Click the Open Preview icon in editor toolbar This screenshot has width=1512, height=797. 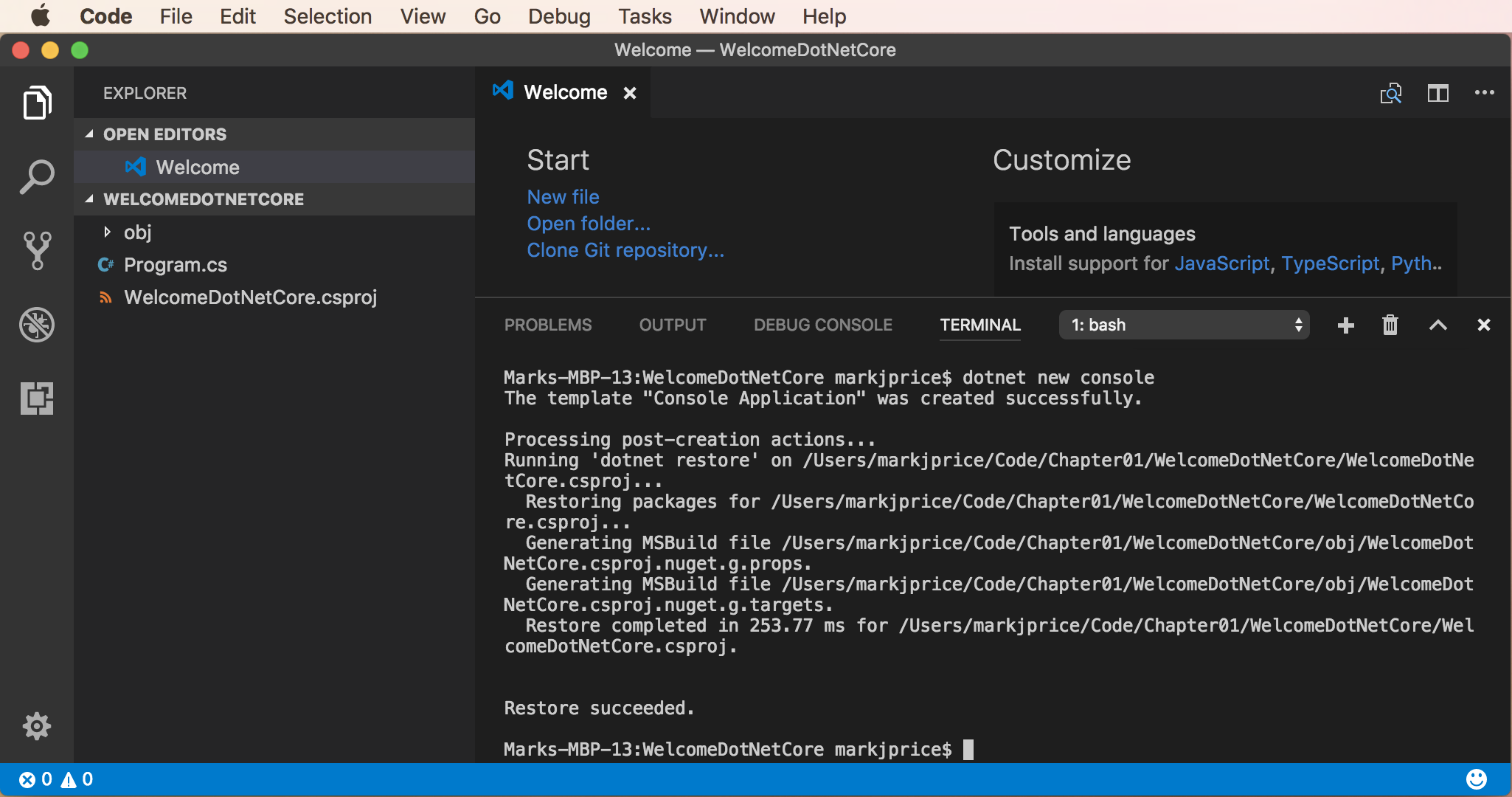coord(1391,93)
